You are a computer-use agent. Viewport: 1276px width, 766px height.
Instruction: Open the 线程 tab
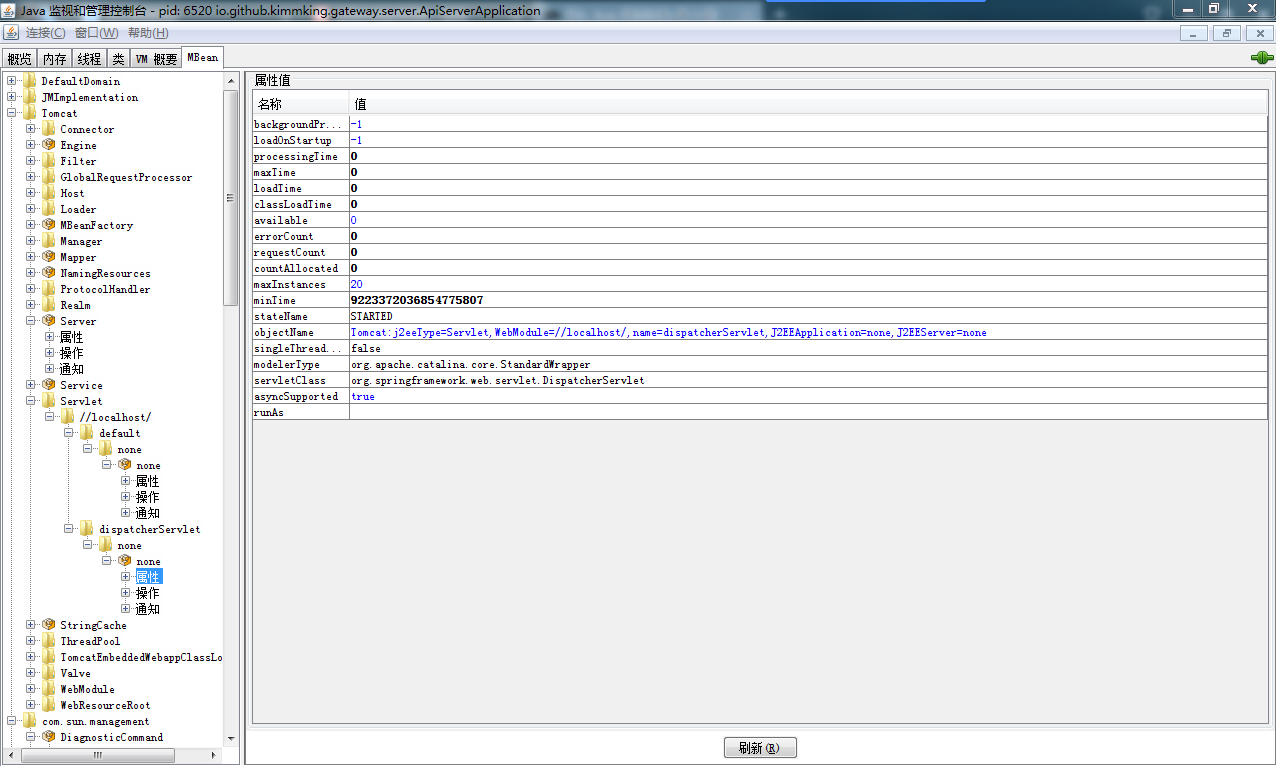point(89,59)
